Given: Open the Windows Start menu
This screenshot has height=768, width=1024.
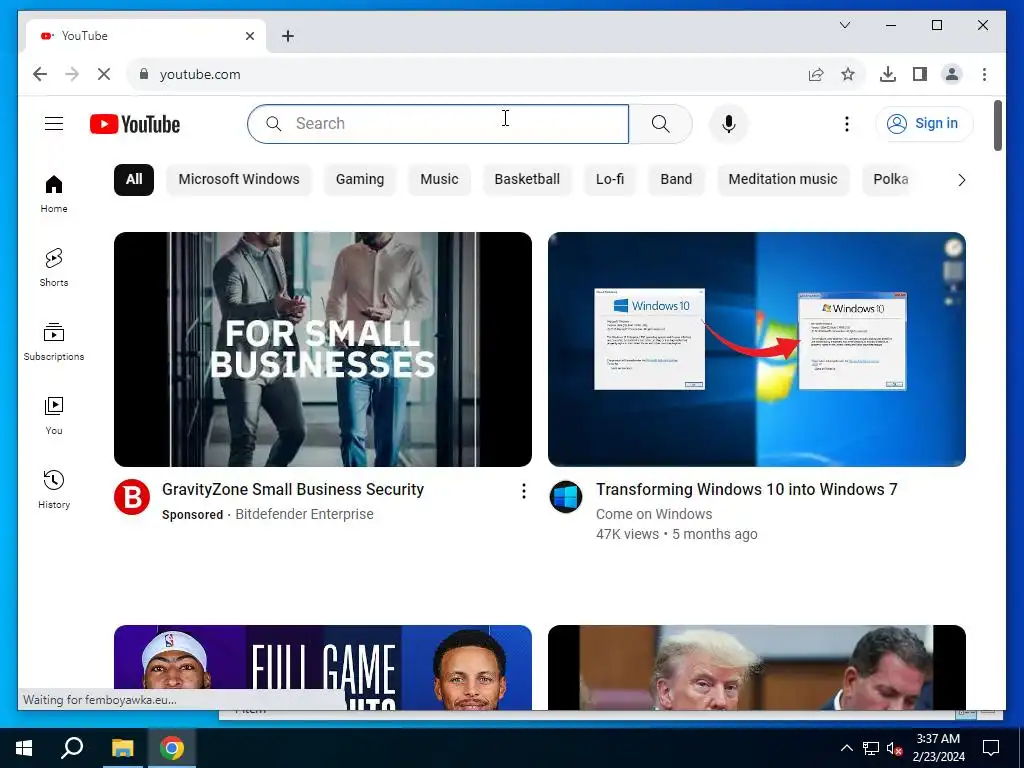Looking at the screenshot, I should click(x=24, y=748).
